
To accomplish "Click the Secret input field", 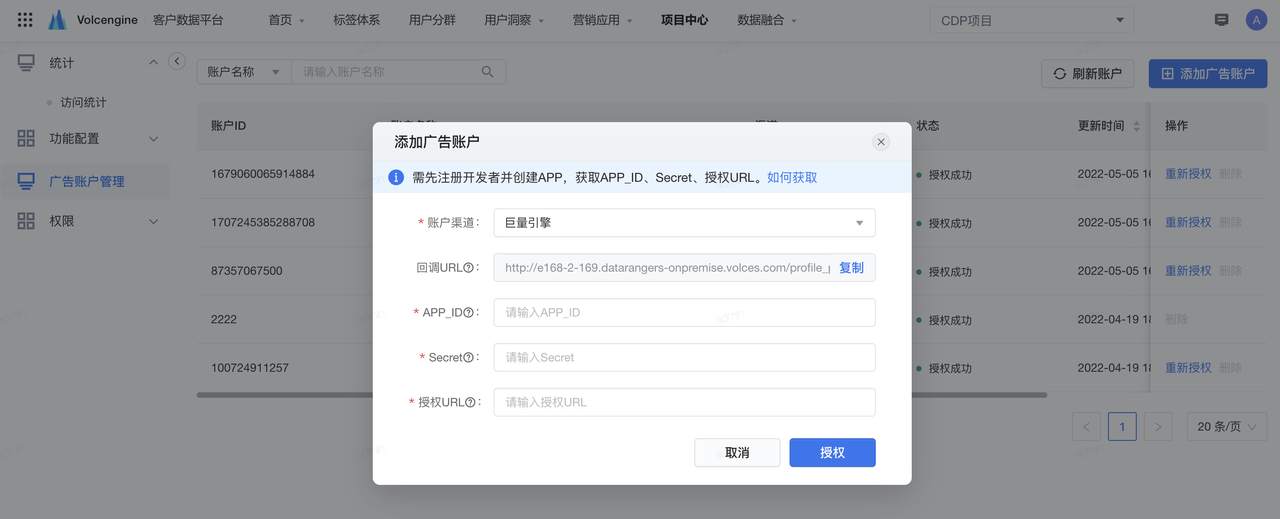I will 684,357.
